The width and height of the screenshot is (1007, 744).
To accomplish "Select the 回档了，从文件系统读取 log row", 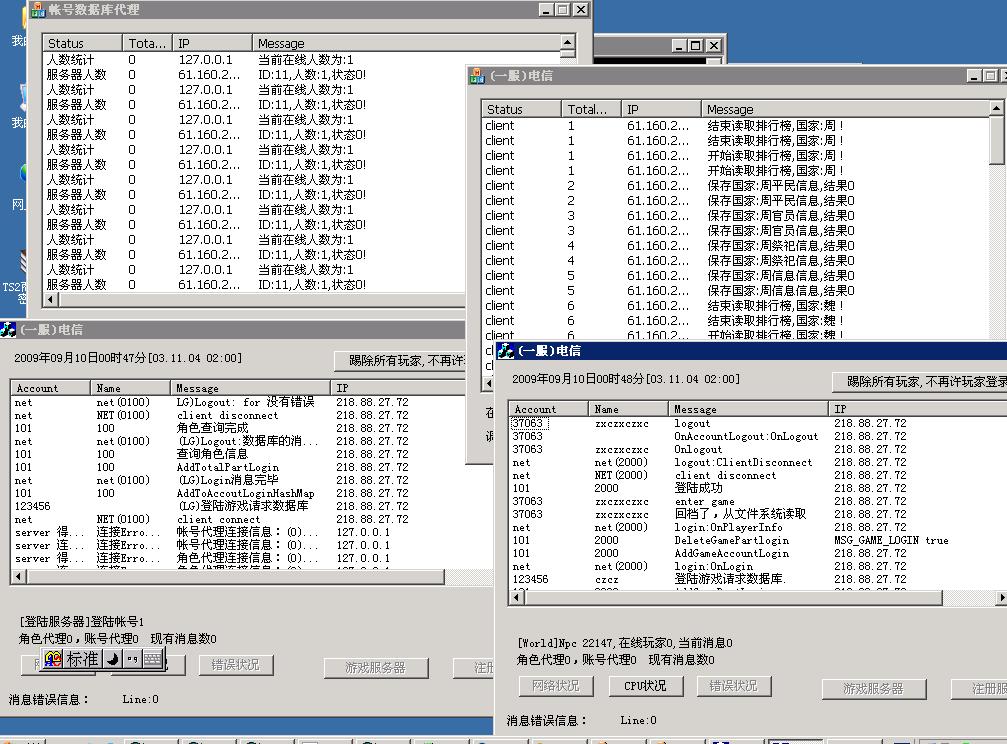I will [x=738, y=514].
